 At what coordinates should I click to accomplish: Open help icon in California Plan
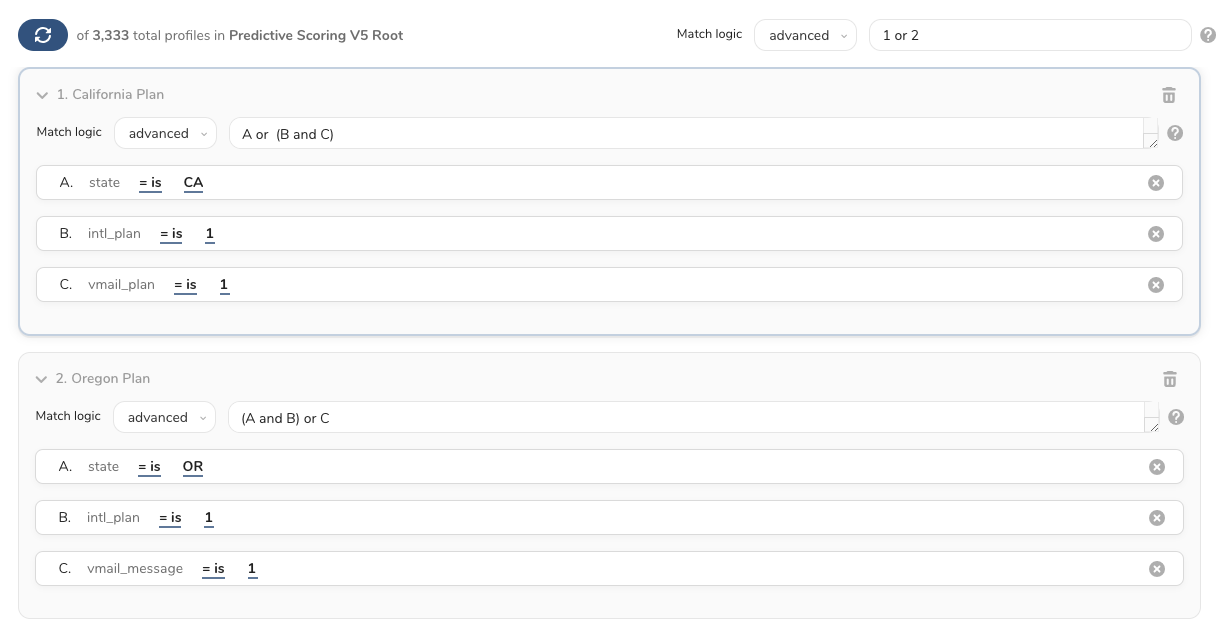pos(1175,133)
